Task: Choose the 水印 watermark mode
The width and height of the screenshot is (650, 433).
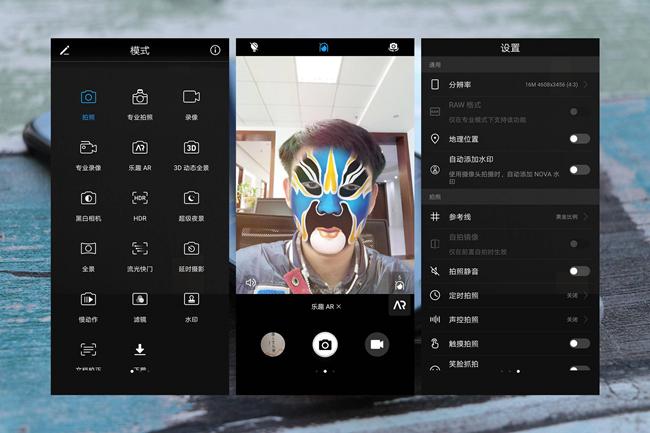Action: pyautogui.click(x=192, y=299)
